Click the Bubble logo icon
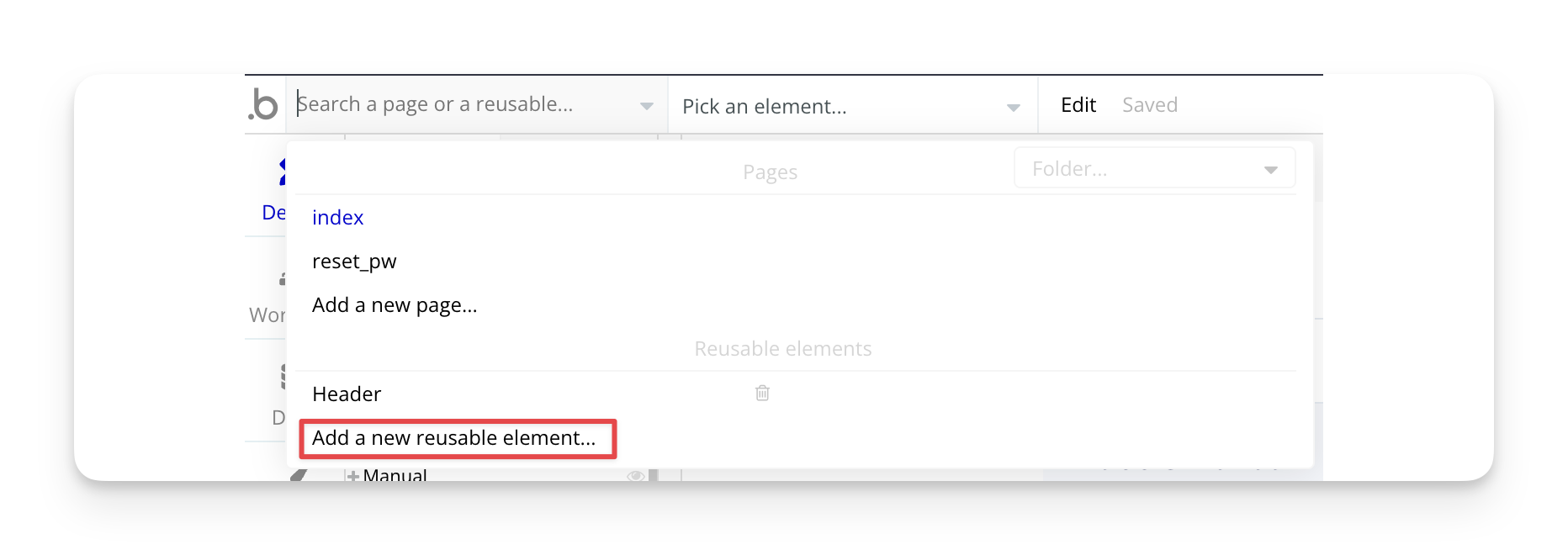This screenshot has height=555, width=1568. pos(263,106)
